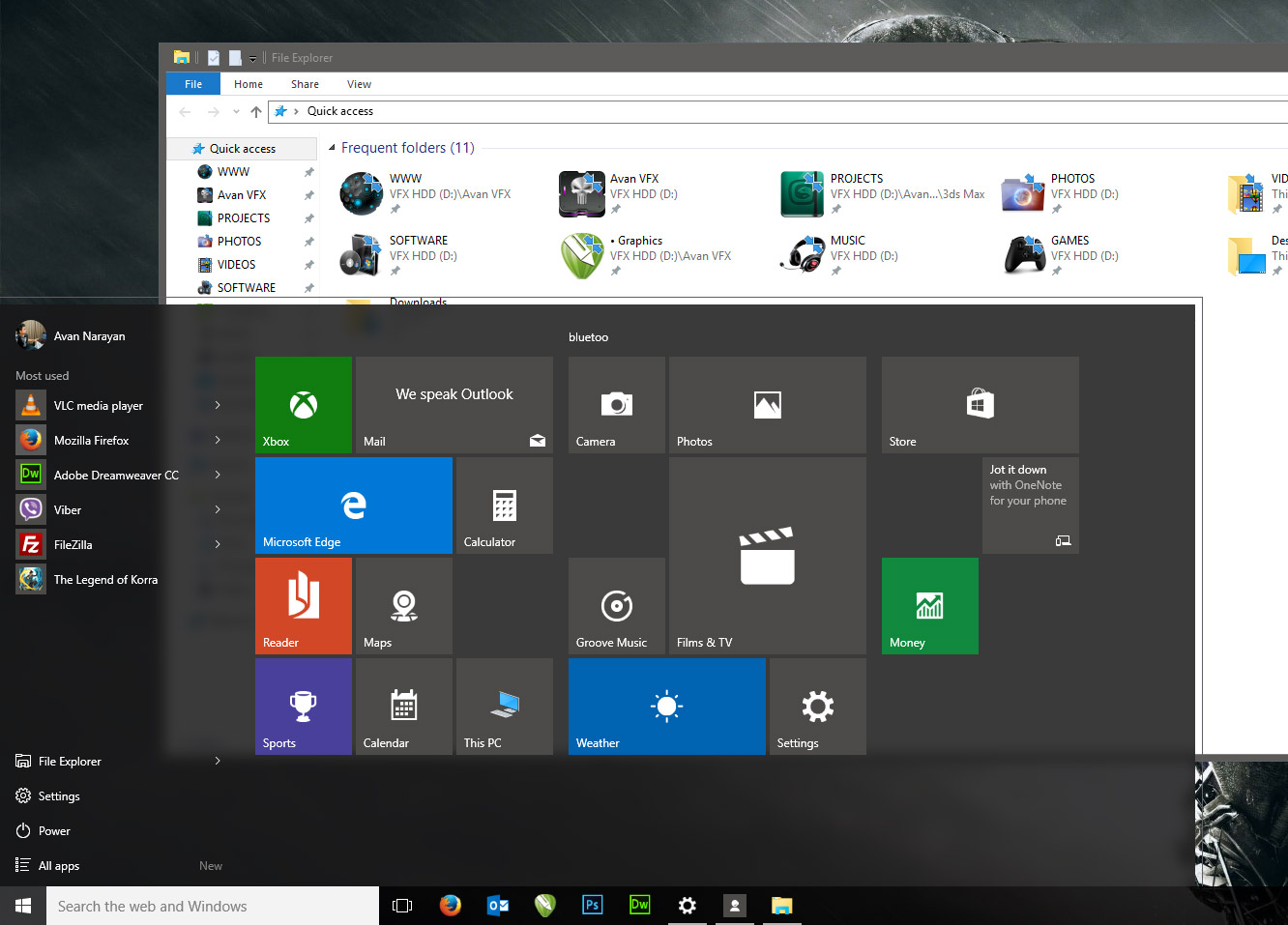Open the Mail tile
Viewport: 1288px width, 925px height.
pyautogui.click(x=454, y=405)
